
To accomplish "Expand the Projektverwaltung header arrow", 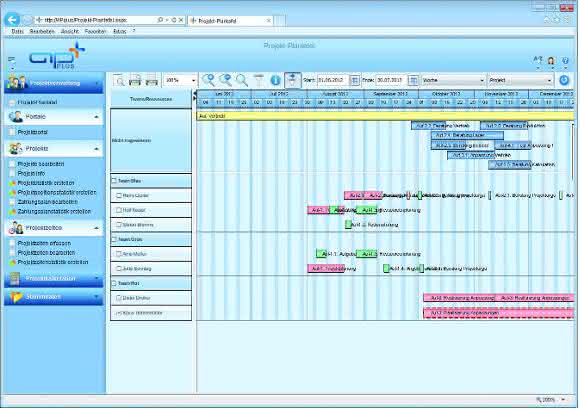I will [97, 83].
